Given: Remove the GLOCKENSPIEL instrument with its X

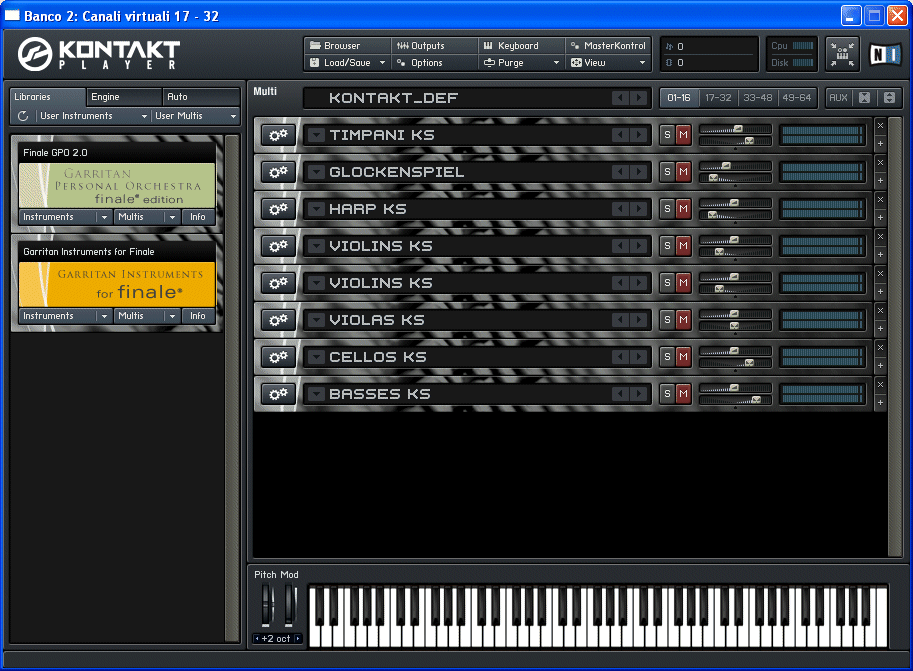Looking at the screenshot, I should 880,163.
